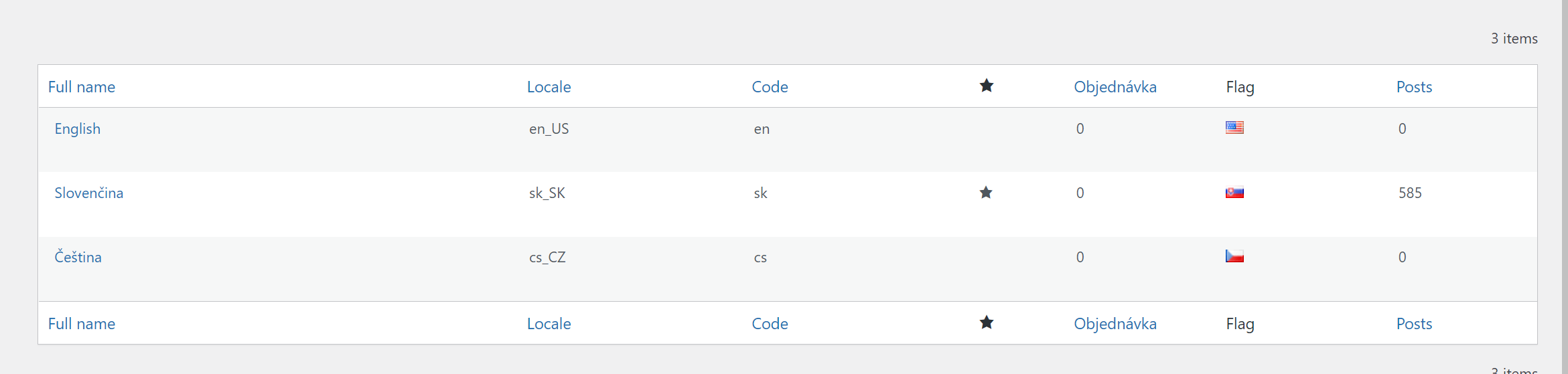This screenshot has height=374, width=1568.
Task: Sort by Code in the header
Action: (x=770, y=87)
